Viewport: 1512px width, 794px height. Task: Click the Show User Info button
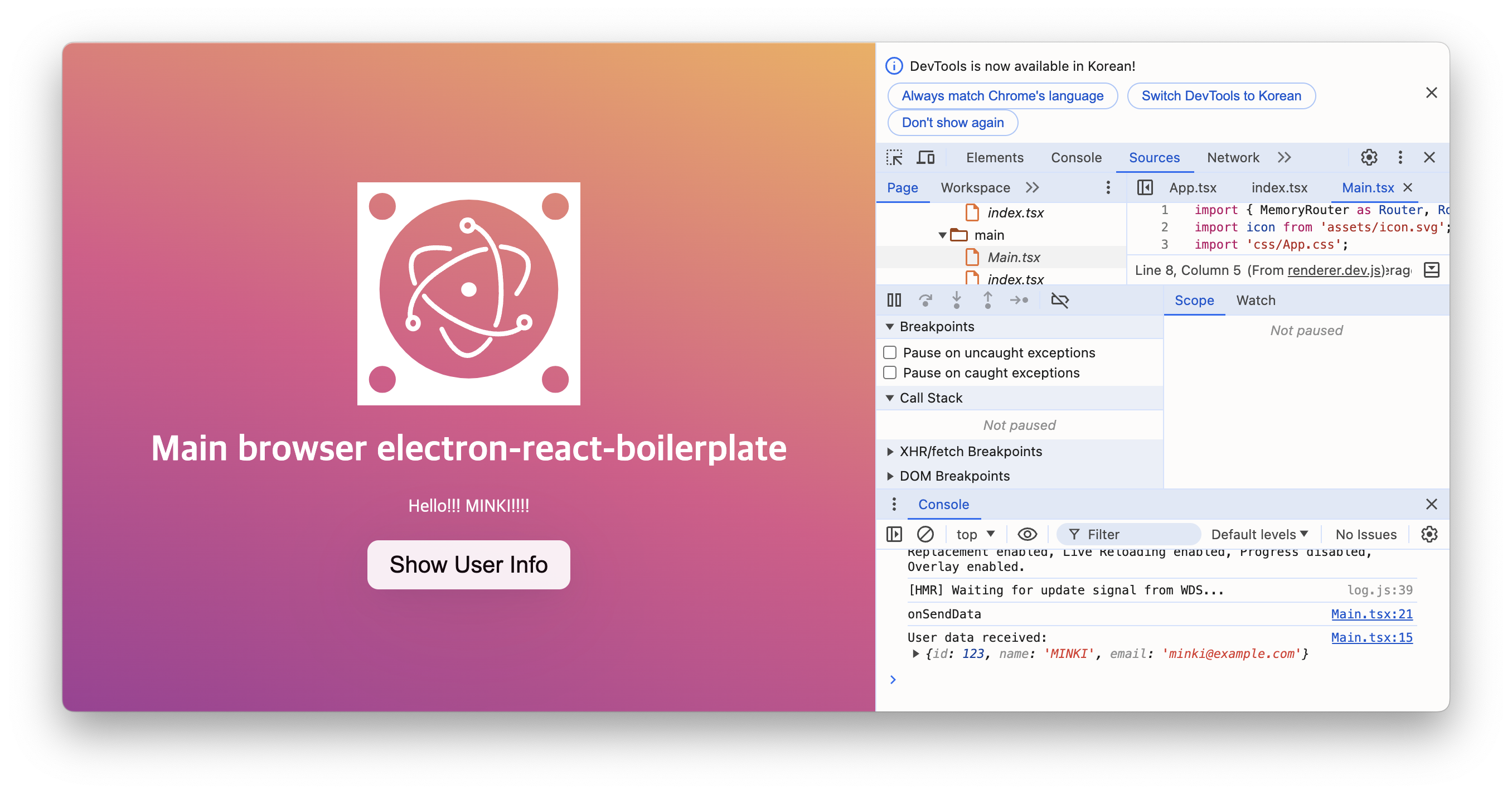click(x=468, y=564)
